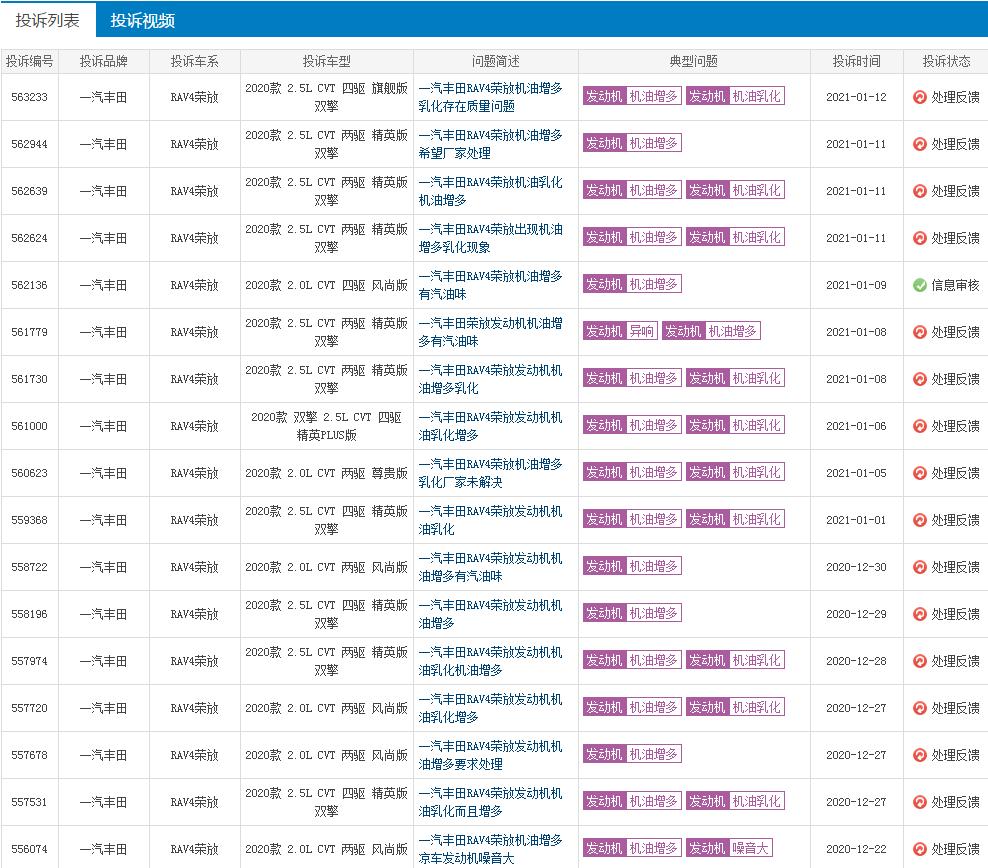Click the green check icon for complaint 562136
Image resolution: width=988 pixels, height=868 pixels.
(919, 285)
